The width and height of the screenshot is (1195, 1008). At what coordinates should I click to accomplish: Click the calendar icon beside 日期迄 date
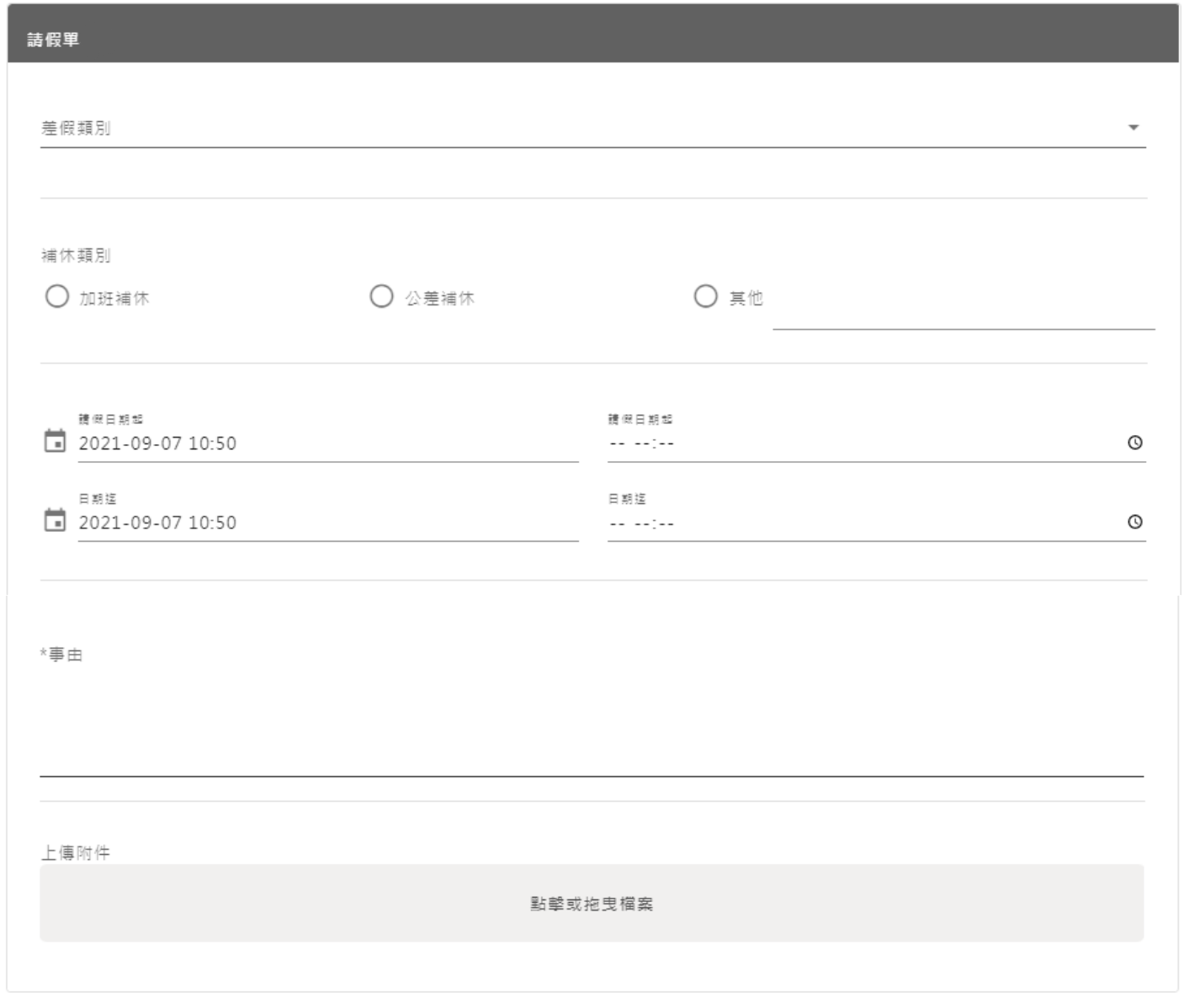pyautogui.click(x=55, y=521)
